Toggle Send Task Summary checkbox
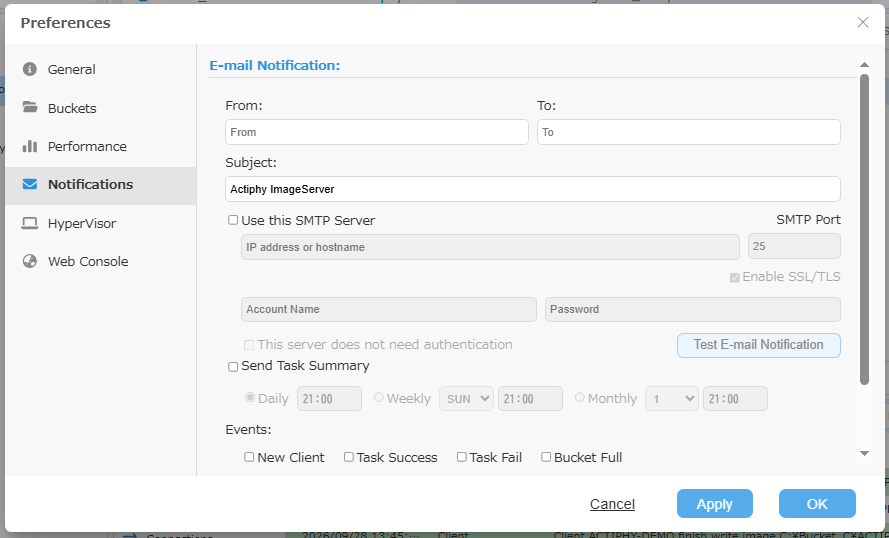Image resolution: width=889 pixels, height=538 pixels. click(x=233, y=367)
